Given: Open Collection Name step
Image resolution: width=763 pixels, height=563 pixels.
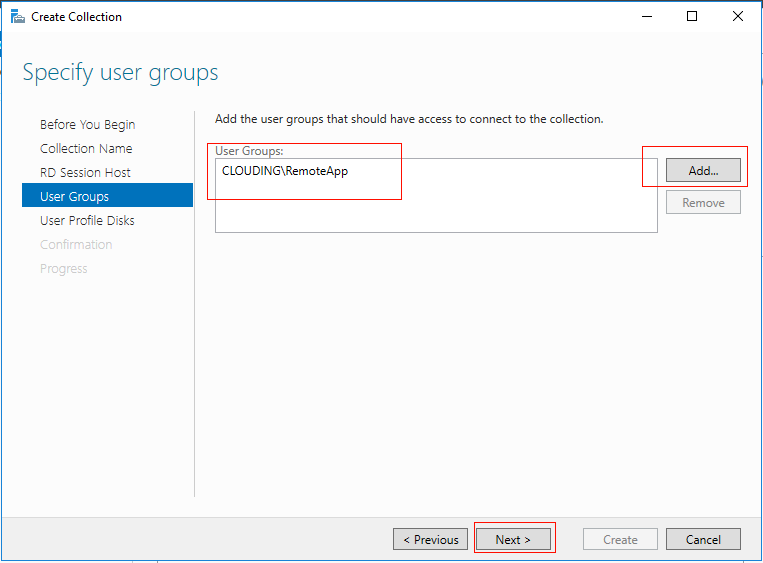Looking at the screenshot, I should click(x=86, y=148).
